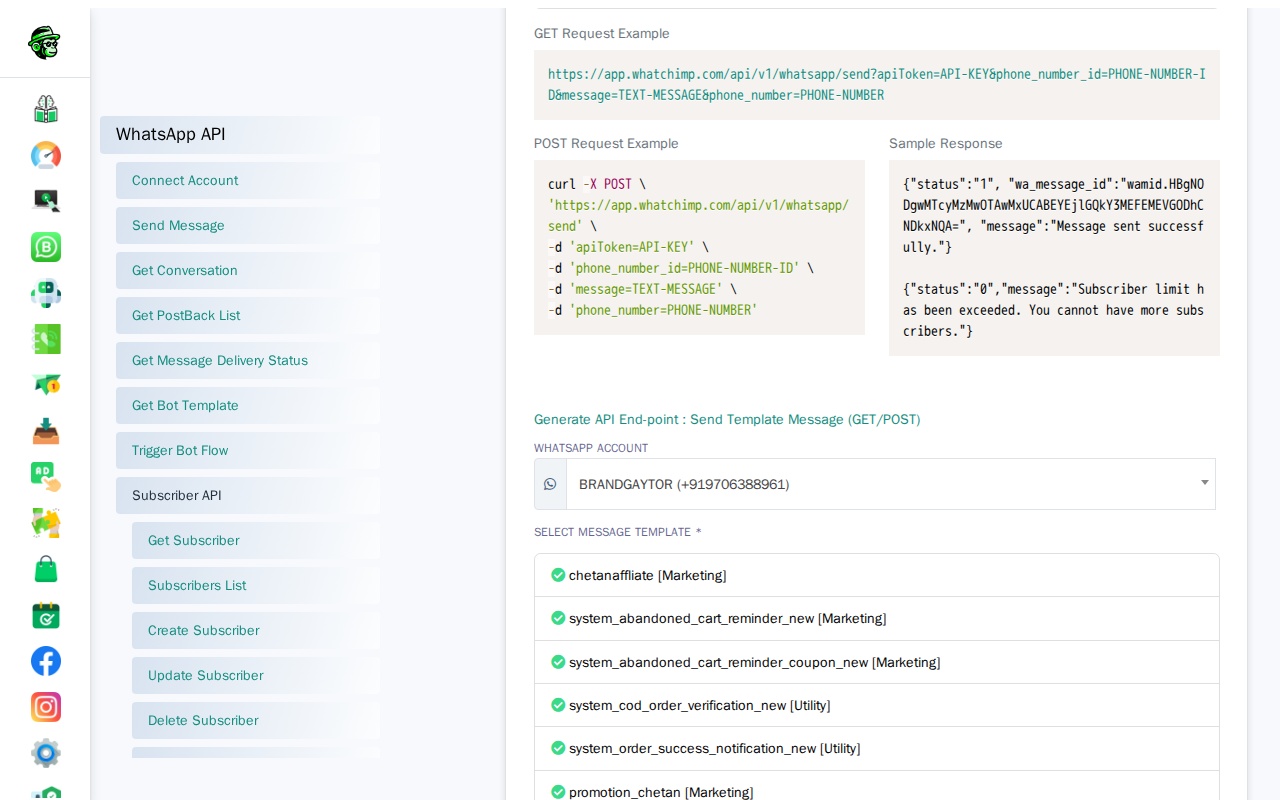Viewport: 1280px width, 800px height.
Task: Expand the WhatsApp API menu section
Action: [x=240, y=135]
